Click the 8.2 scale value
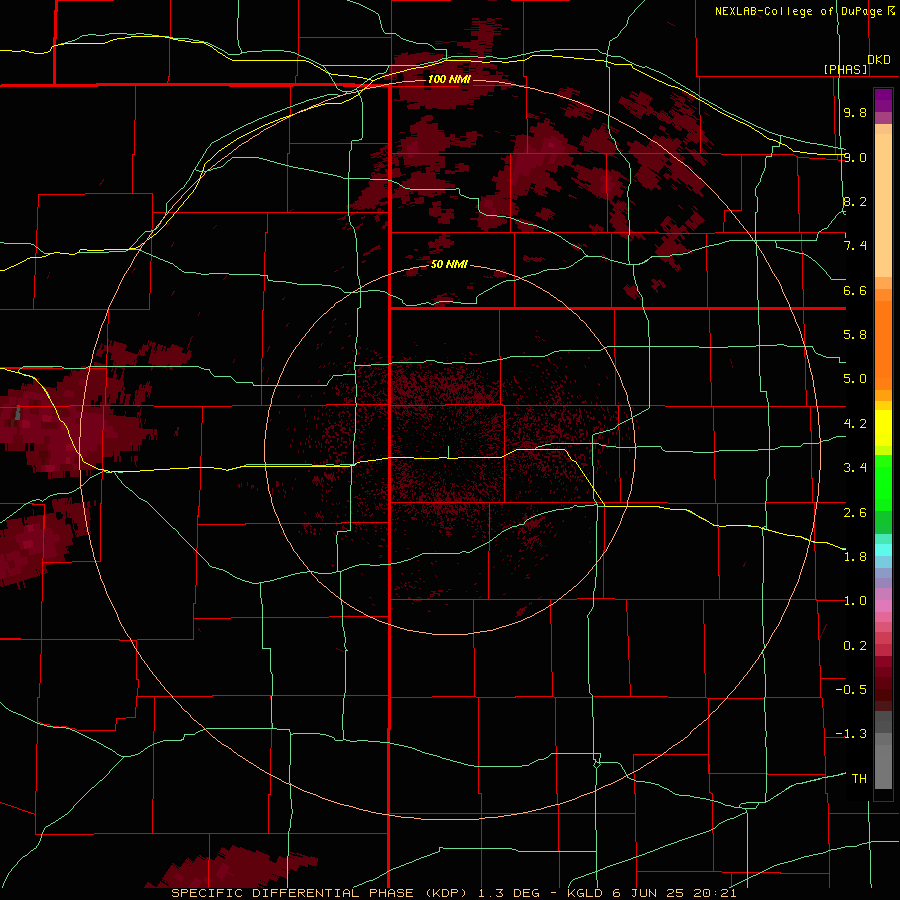The height and width of the screenshot is (900, 900). coord(855,202)
